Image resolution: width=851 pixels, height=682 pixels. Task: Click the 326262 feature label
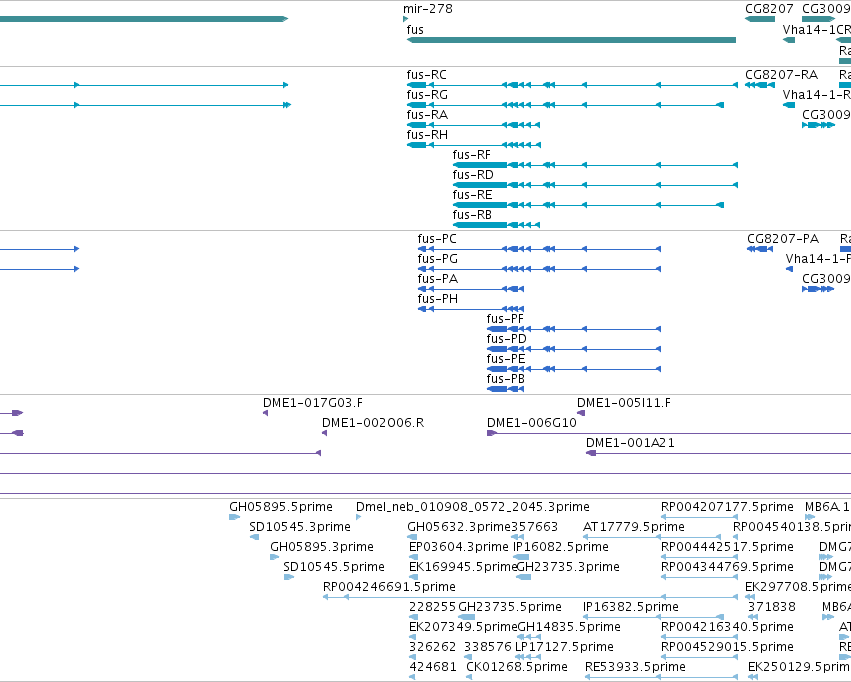pos(433,647)
